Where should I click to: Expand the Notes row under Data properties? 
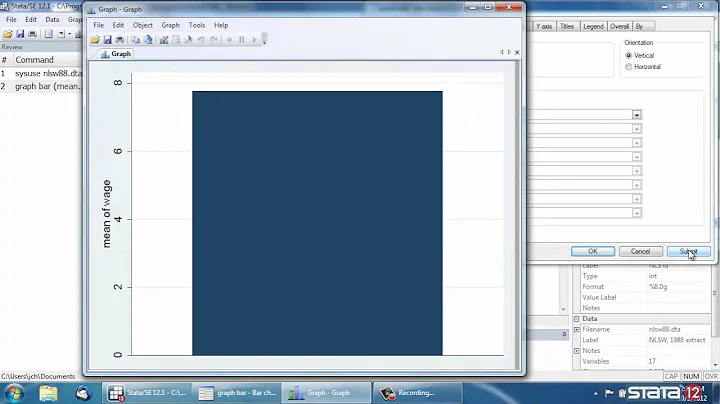(577, 351)
